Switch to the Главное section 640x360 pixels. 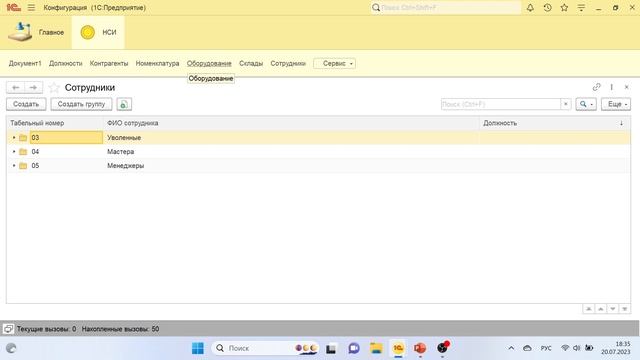[x=36, y=32]
